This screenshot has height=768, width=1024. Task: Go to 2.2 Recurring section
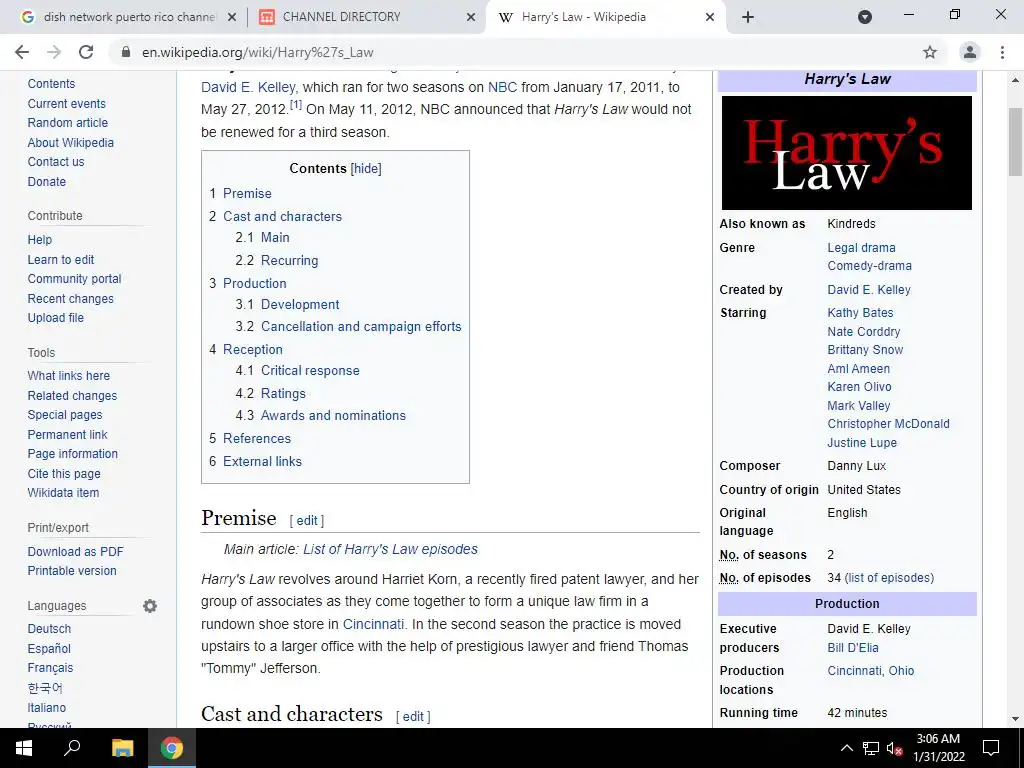[x=289, y=261]
